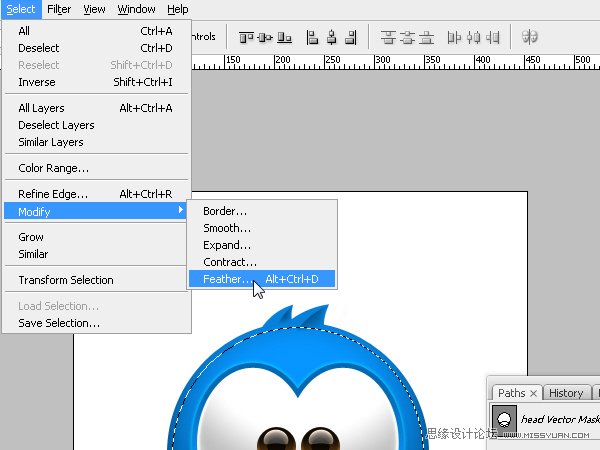Choose Expand in the Modify submenu
Viewport: 600px width, 450px height.
(262, 245)
